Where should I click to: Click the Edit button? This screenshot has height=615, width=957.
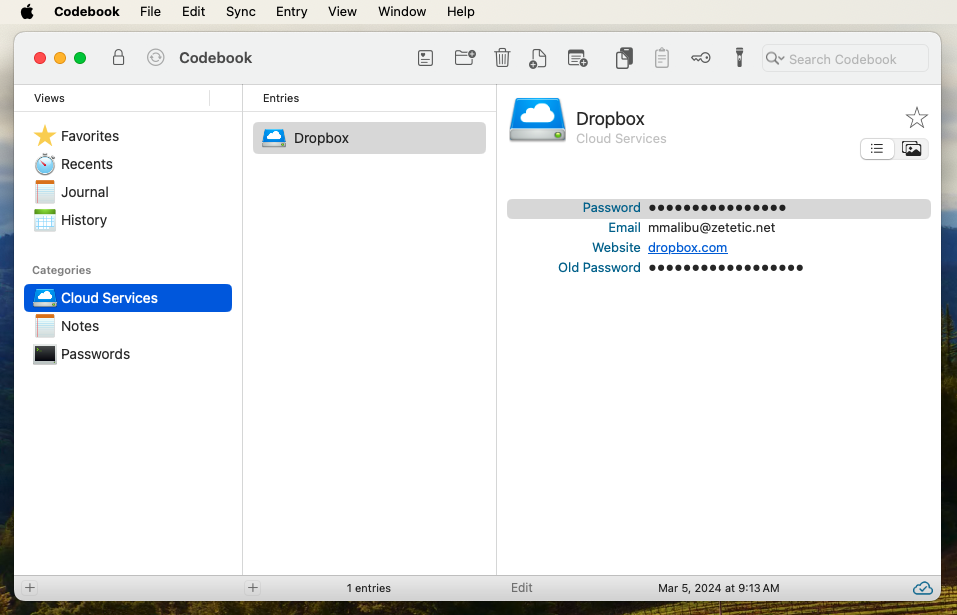point(521,588)
